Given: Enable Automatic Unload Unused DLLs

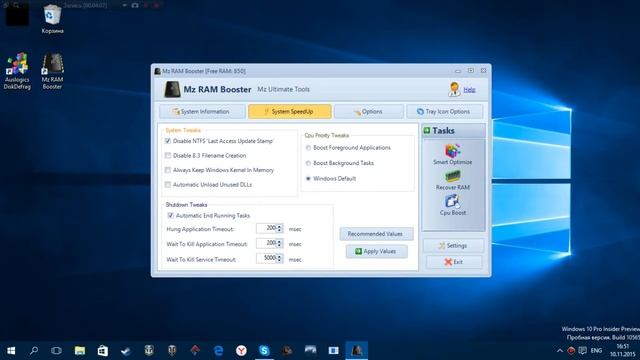Looking at the screenshot, I should coord(168,184).
